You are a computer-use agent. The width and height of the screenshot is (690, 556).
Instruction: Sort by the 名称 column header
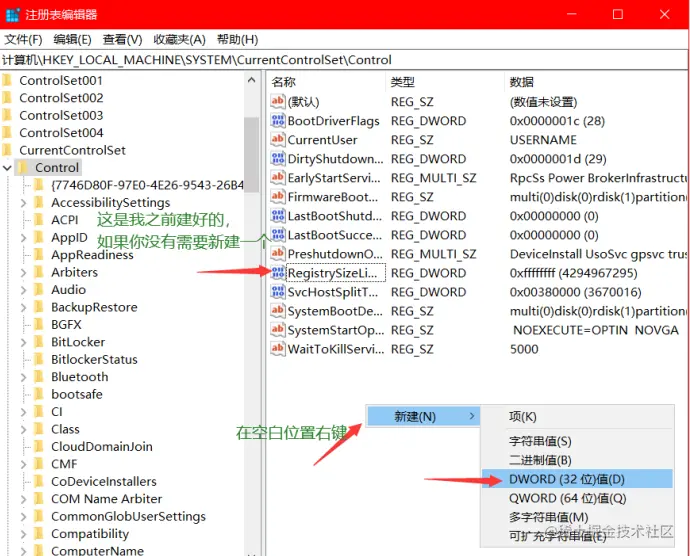(327, 82)
